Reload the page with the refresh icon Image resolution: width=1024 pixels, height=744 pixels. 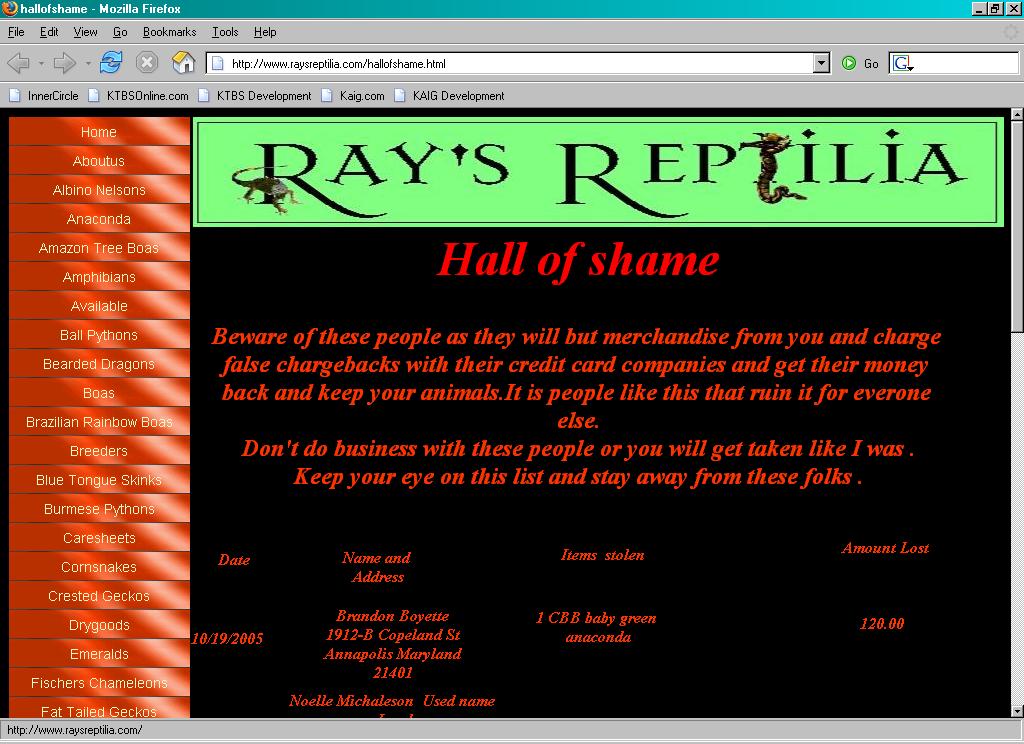pyautogui.click(x=111, y=63)
